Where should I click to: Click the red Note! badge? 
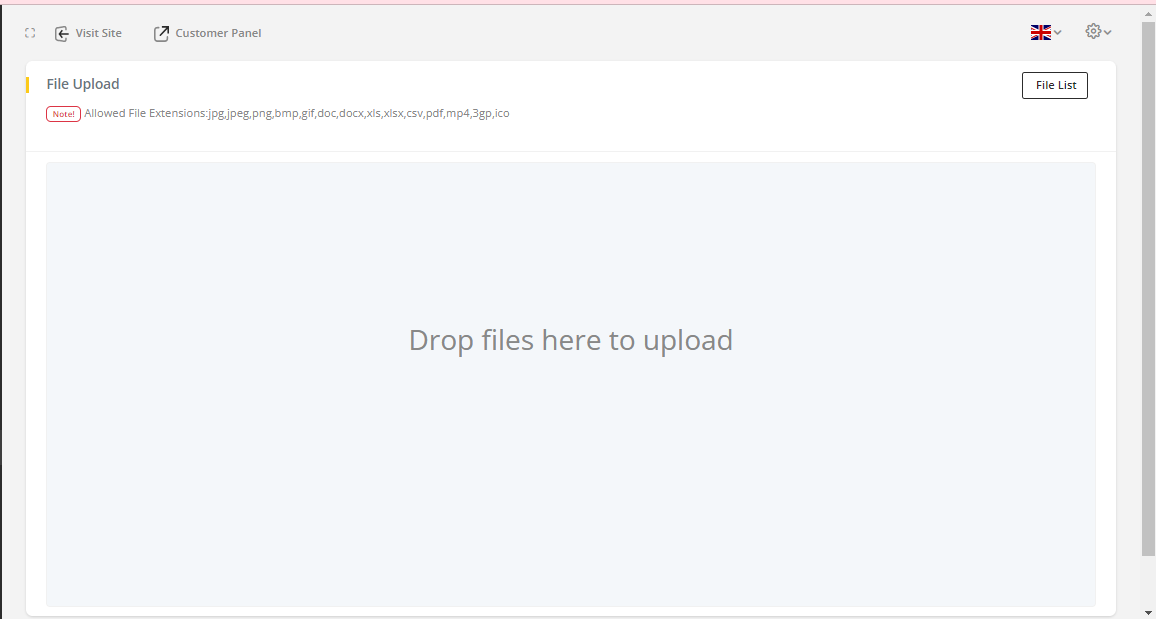pos(63,114)
